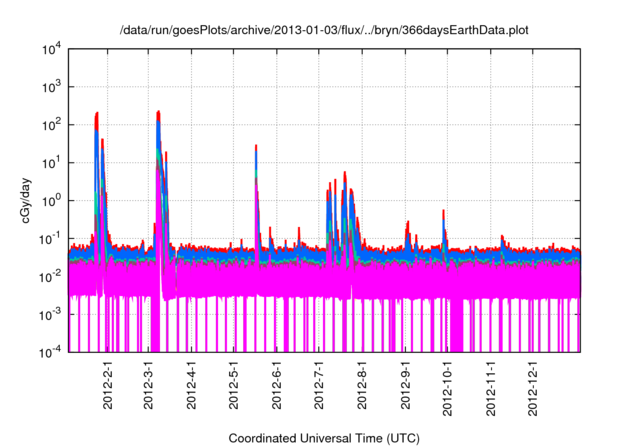Viewport: 640px width, 448px height.
Task: Click the 10^4 y-axis tick label
Action: click(52, 49)
